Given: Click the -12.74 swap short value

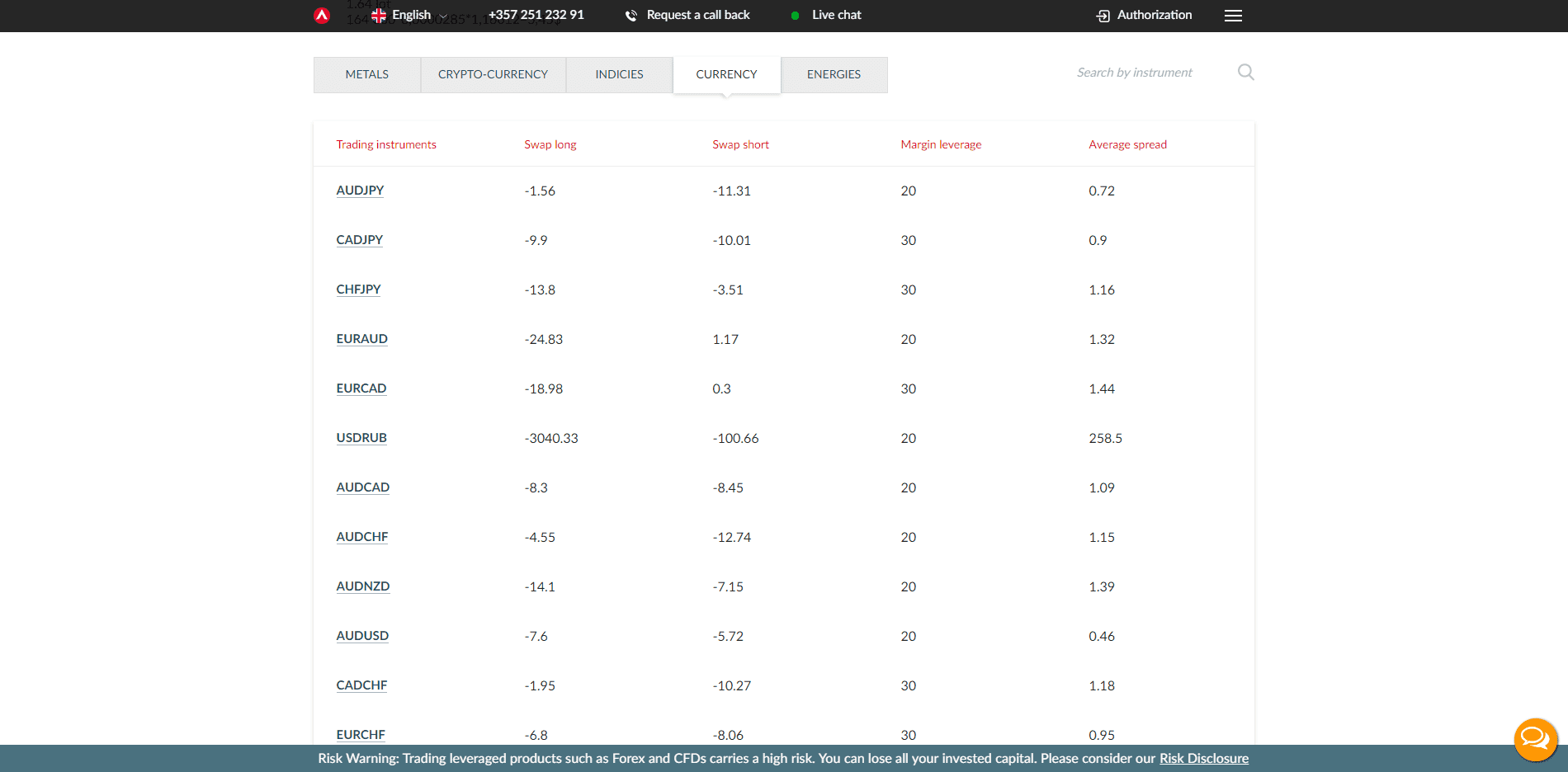Looking at the screenshot, I should 732,538.
